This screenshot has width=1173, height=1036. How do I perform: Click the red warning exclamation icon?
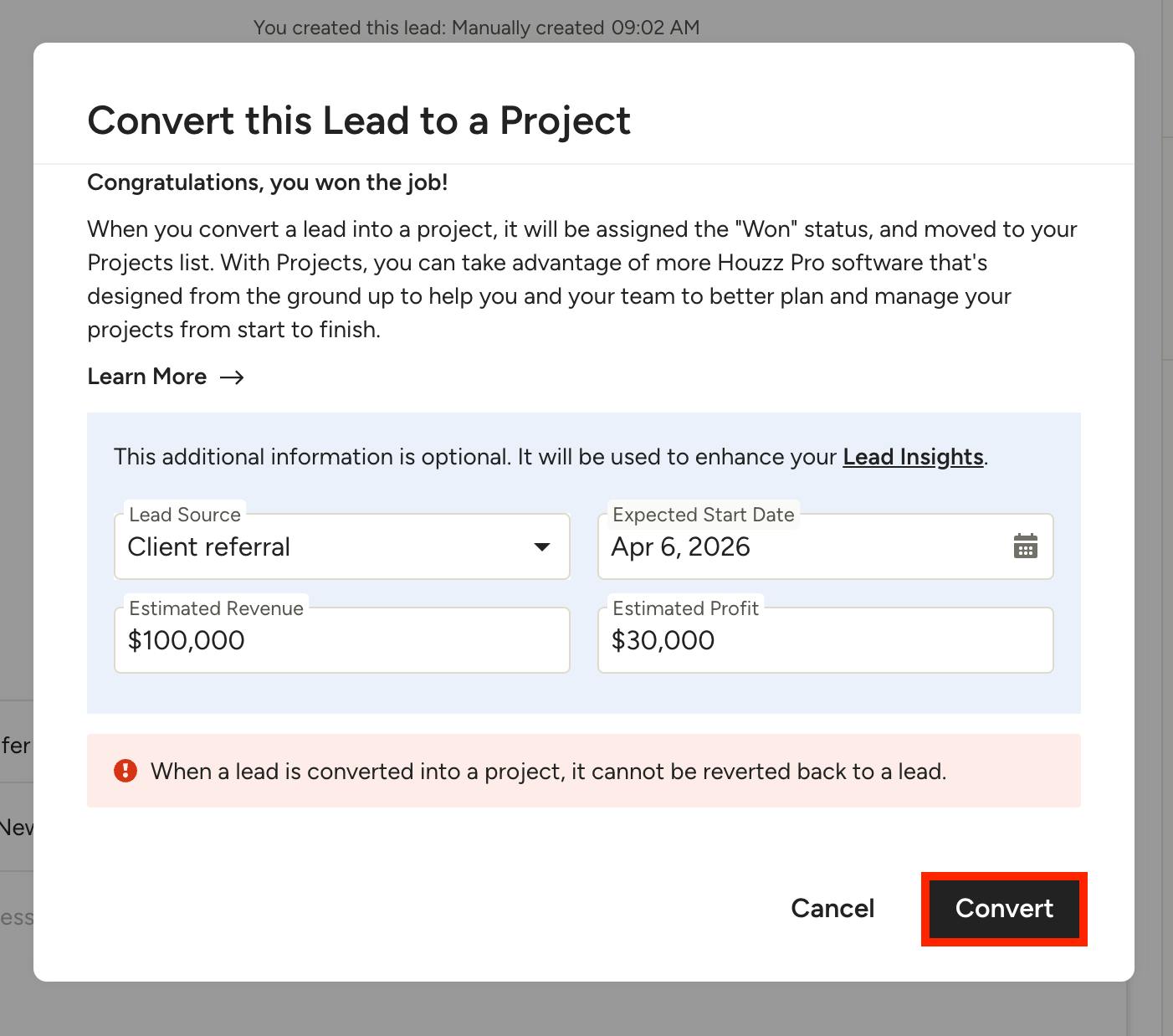click(x=125, y=771)
